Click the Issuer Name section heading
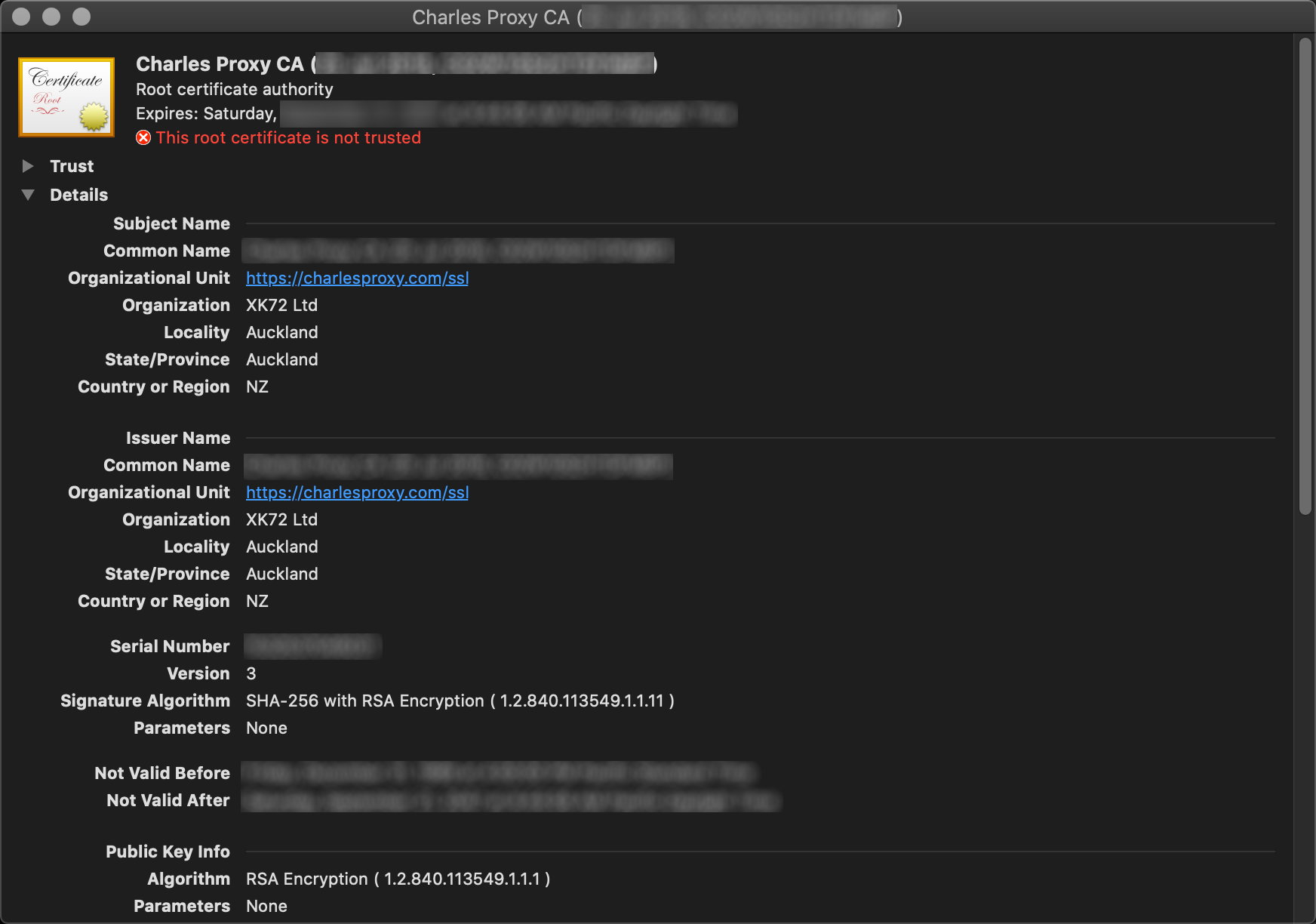1316x924 pixels. tap(177, 438)
